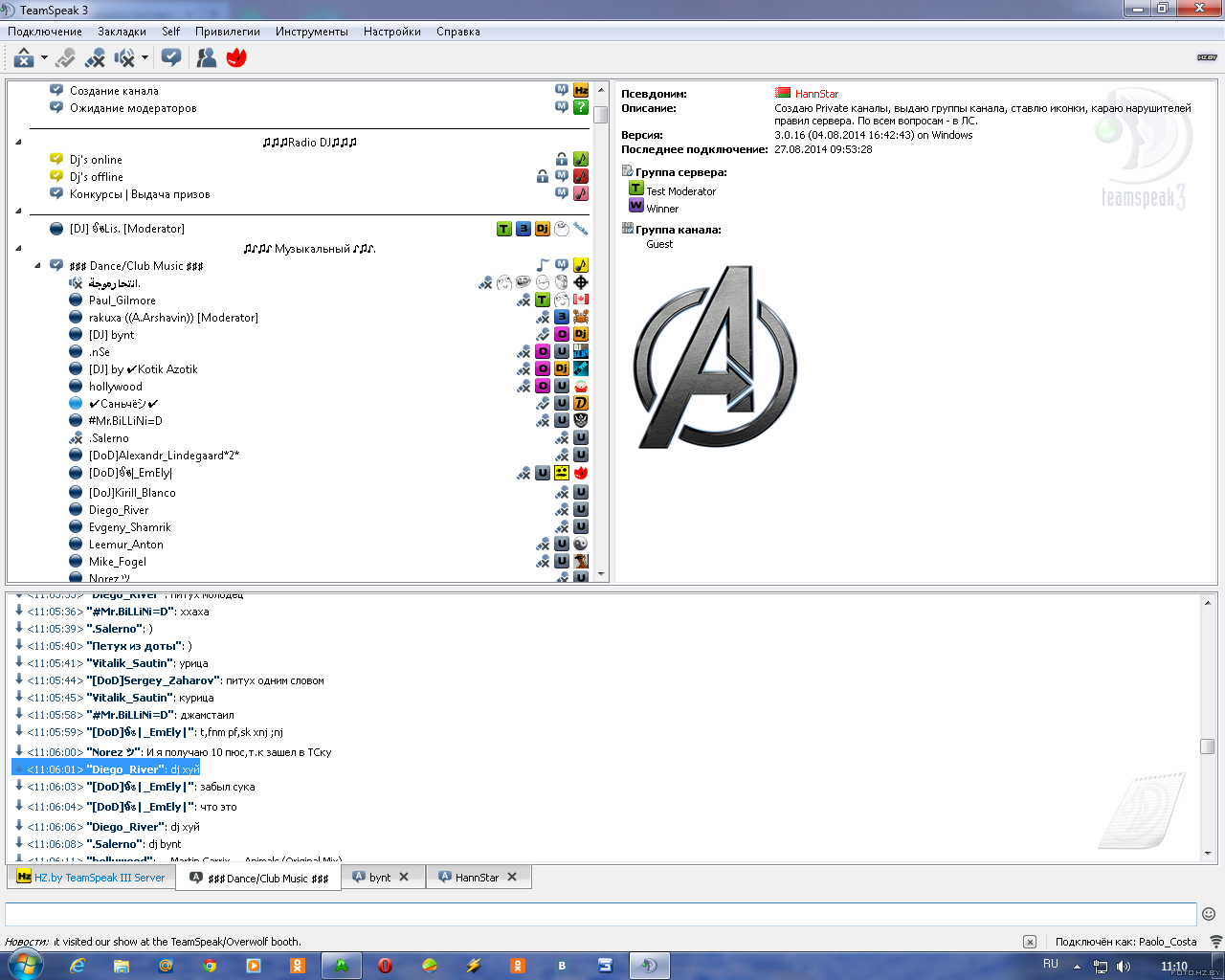The image size is (1225, 980).
Task: Collapse the Radio DJ spacer section
Action: point(19,143)
